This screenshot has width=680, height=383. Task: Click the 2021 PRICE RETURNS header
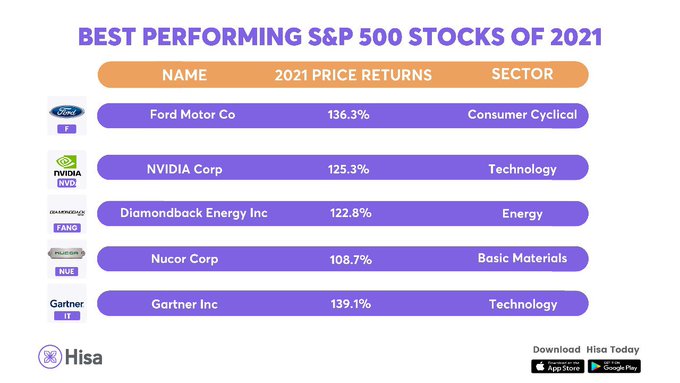[353, 75]
